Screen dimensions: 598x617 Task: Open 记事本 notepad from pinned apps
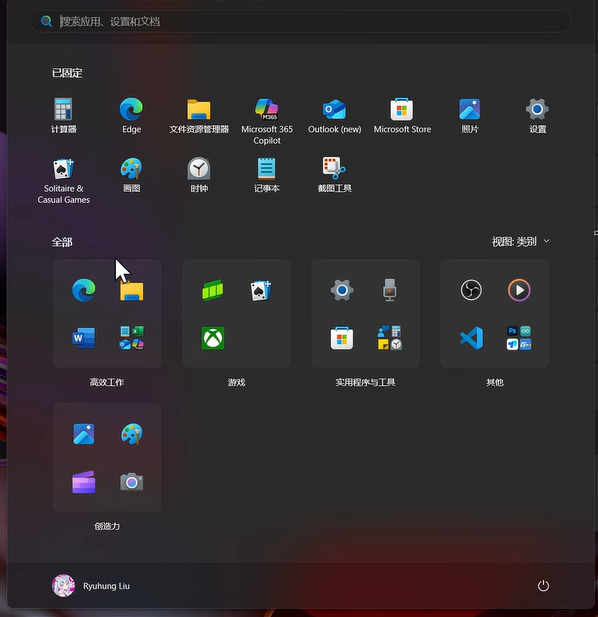pos(267,175)
